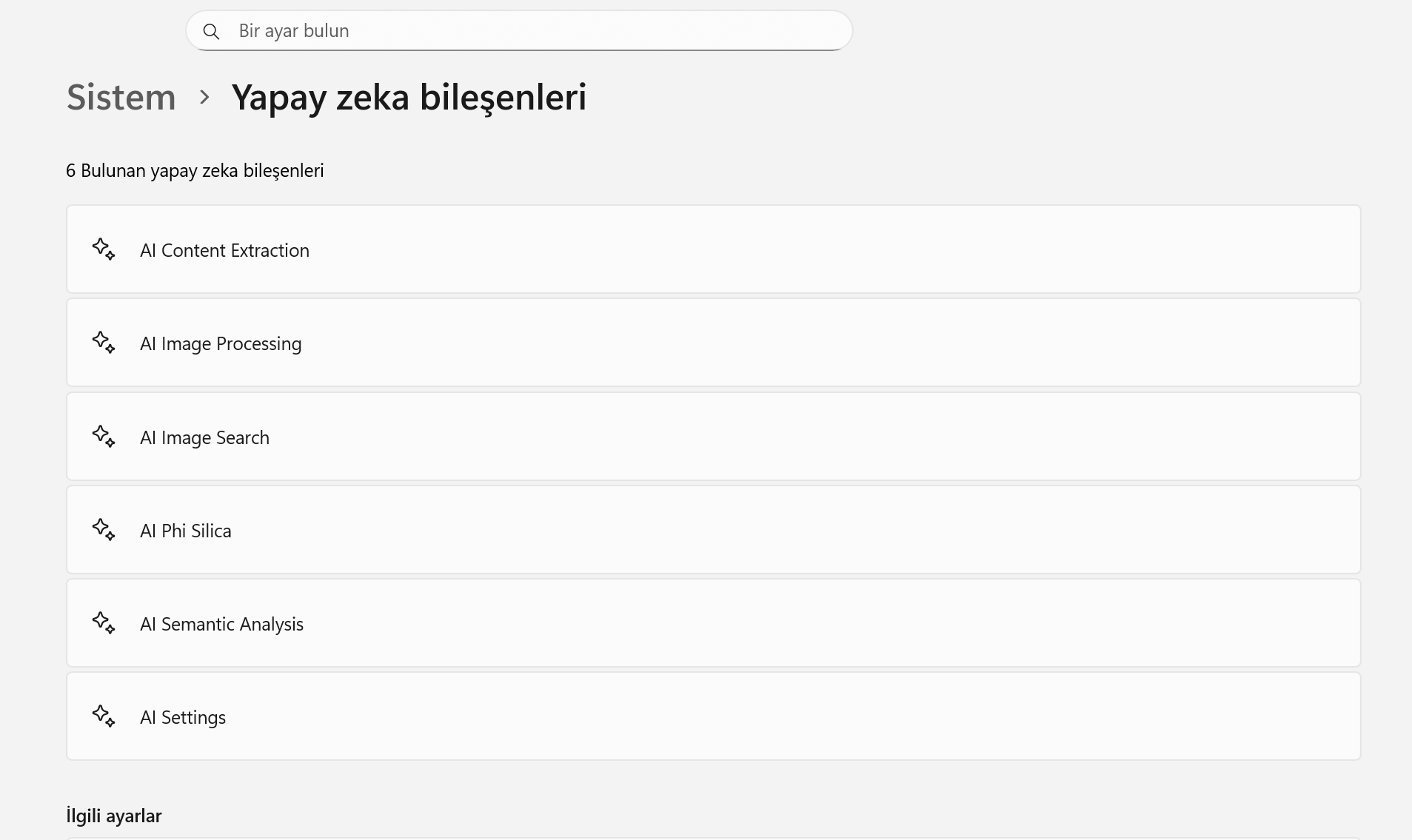The height and width of the screenshot is (840, 1412).
Task: Click the '6 Bulunan yapay zeka bileşenleri' text
Action: coord(195,170)
